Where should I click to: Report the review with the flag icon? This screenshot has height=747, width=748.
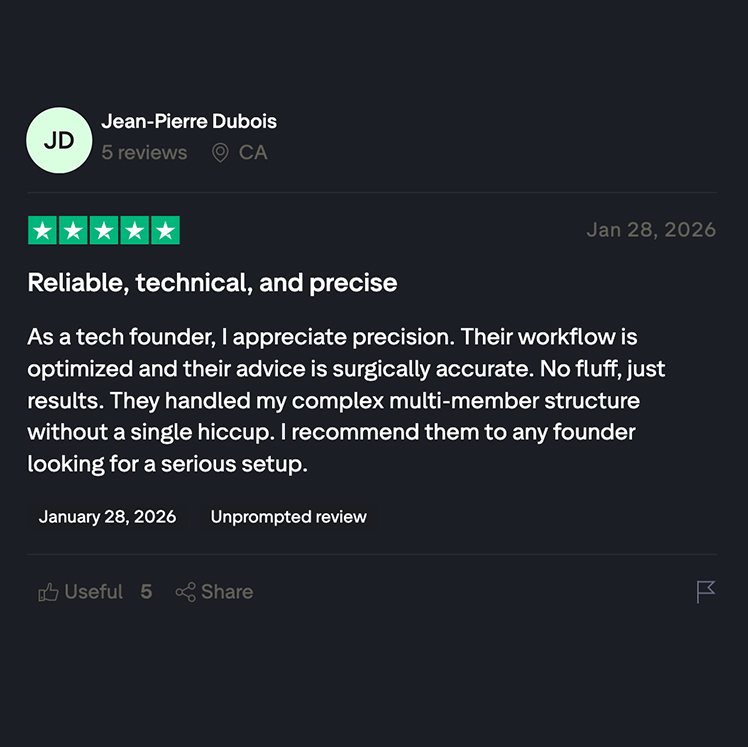click(706, 592)
